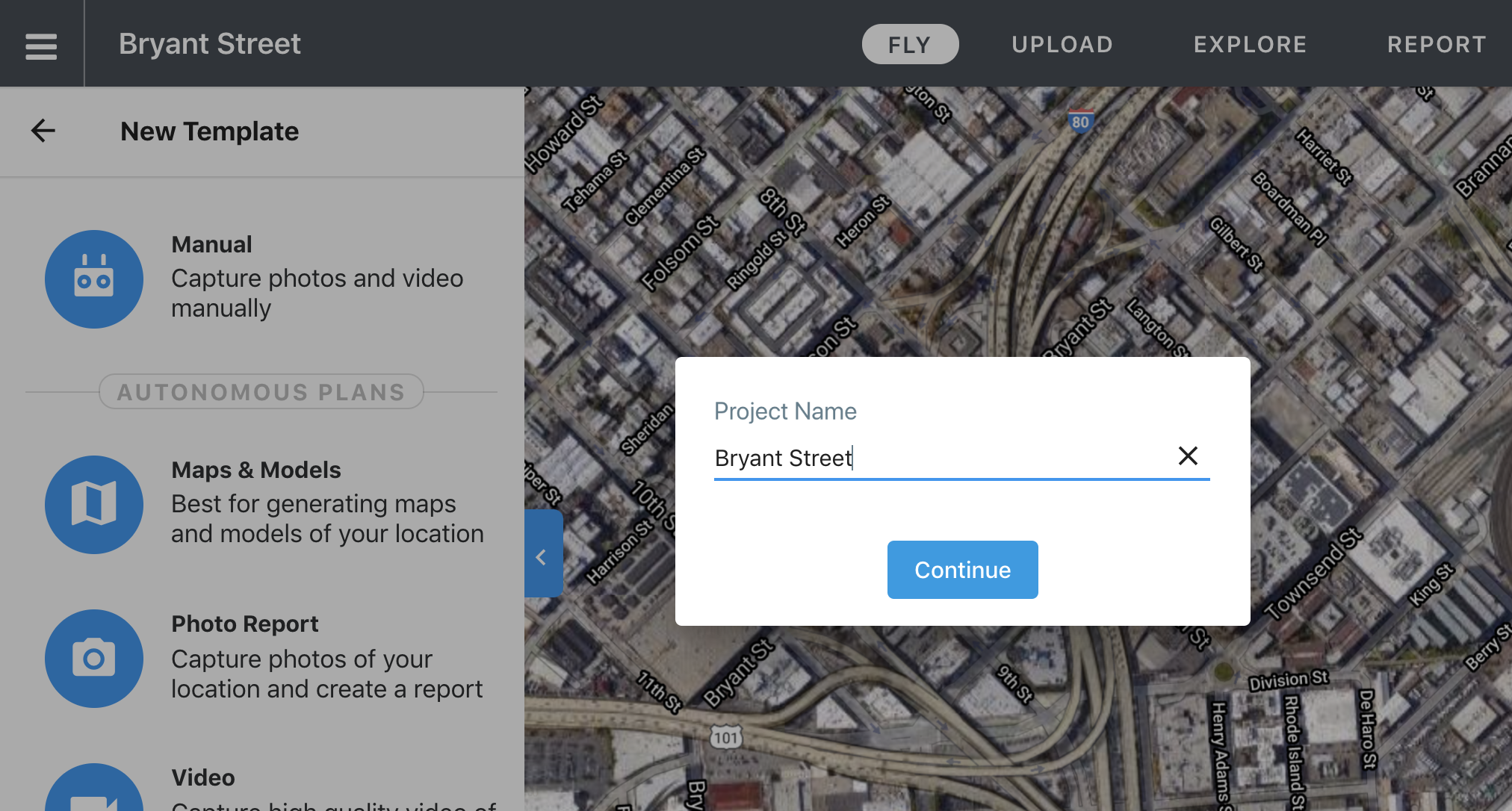Open the hamburger menu
Image resolution: width=1512 pixels, height=811 pixels.
41,45
